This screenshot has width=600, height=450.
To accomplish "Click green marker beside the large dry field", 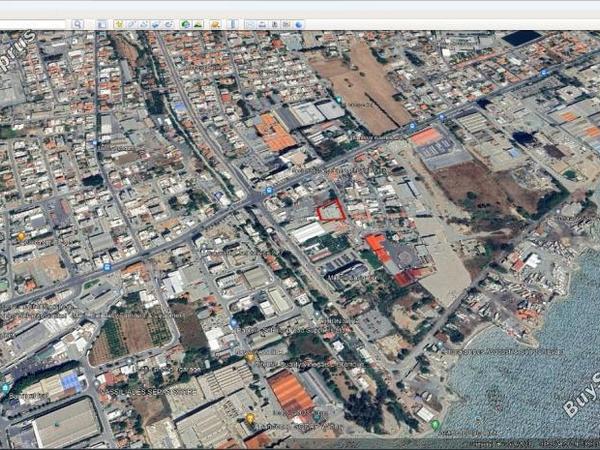I will point(339,100).
